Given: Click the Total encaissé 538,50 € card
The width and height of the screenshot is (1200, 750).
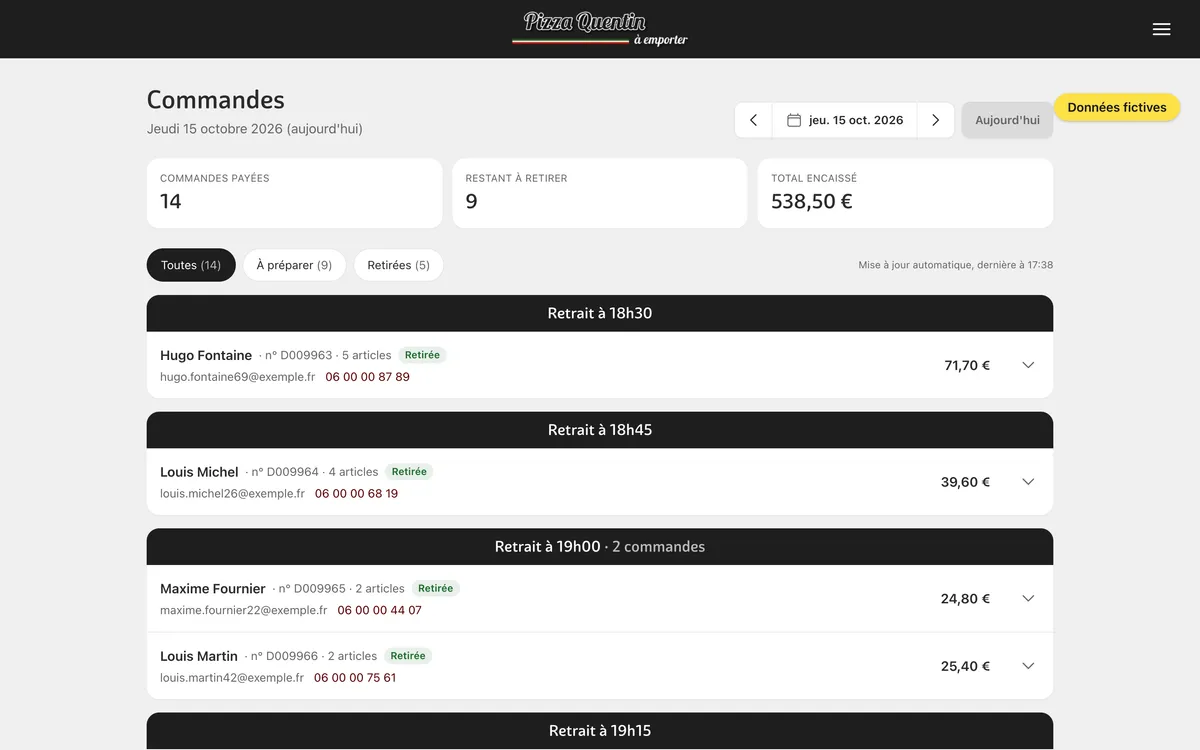Looking at the screenshot, I should [905, 193].
